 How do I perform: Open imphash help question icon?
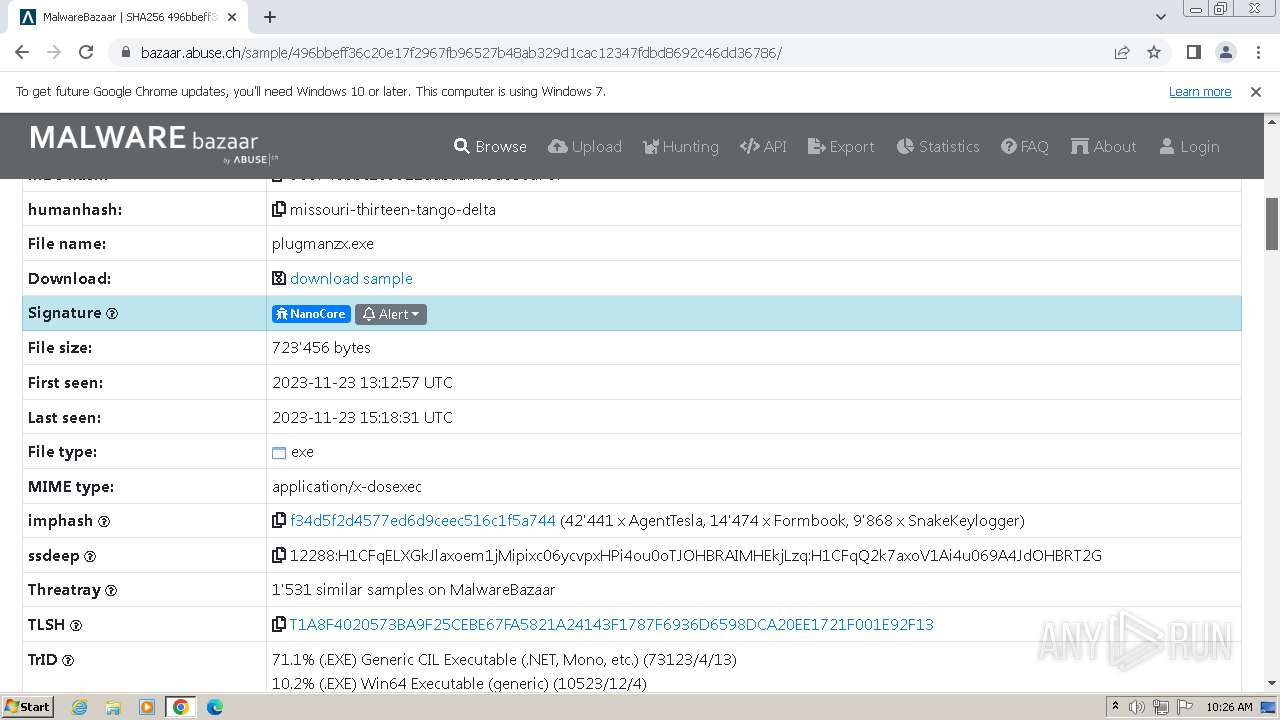coord(104,521)
